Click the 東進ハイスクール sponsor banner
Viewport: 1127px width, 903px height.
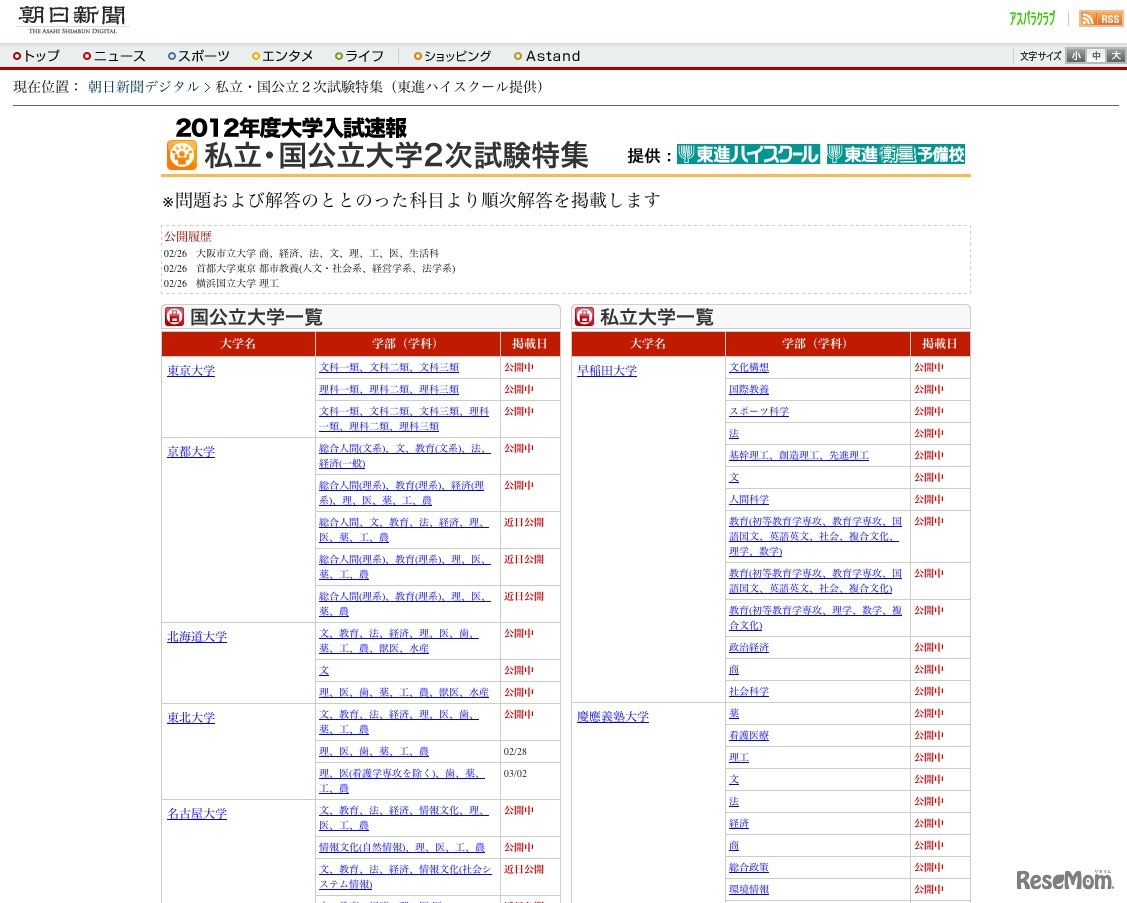click(748, 155)
